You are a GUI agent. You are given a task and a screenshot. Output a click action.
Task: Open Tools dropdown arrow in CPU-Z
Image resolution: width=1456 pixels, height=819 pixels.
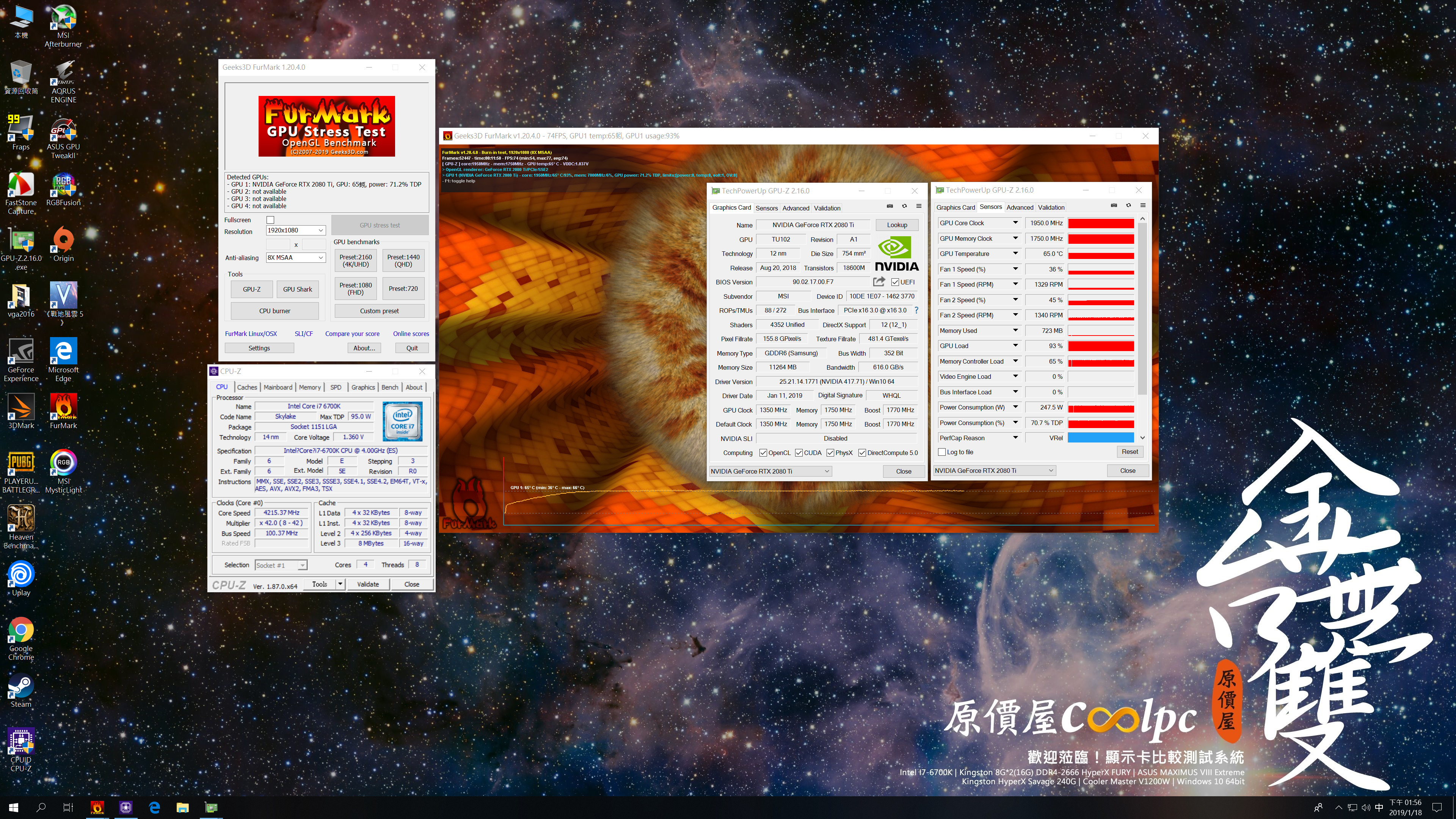point(340,584)
